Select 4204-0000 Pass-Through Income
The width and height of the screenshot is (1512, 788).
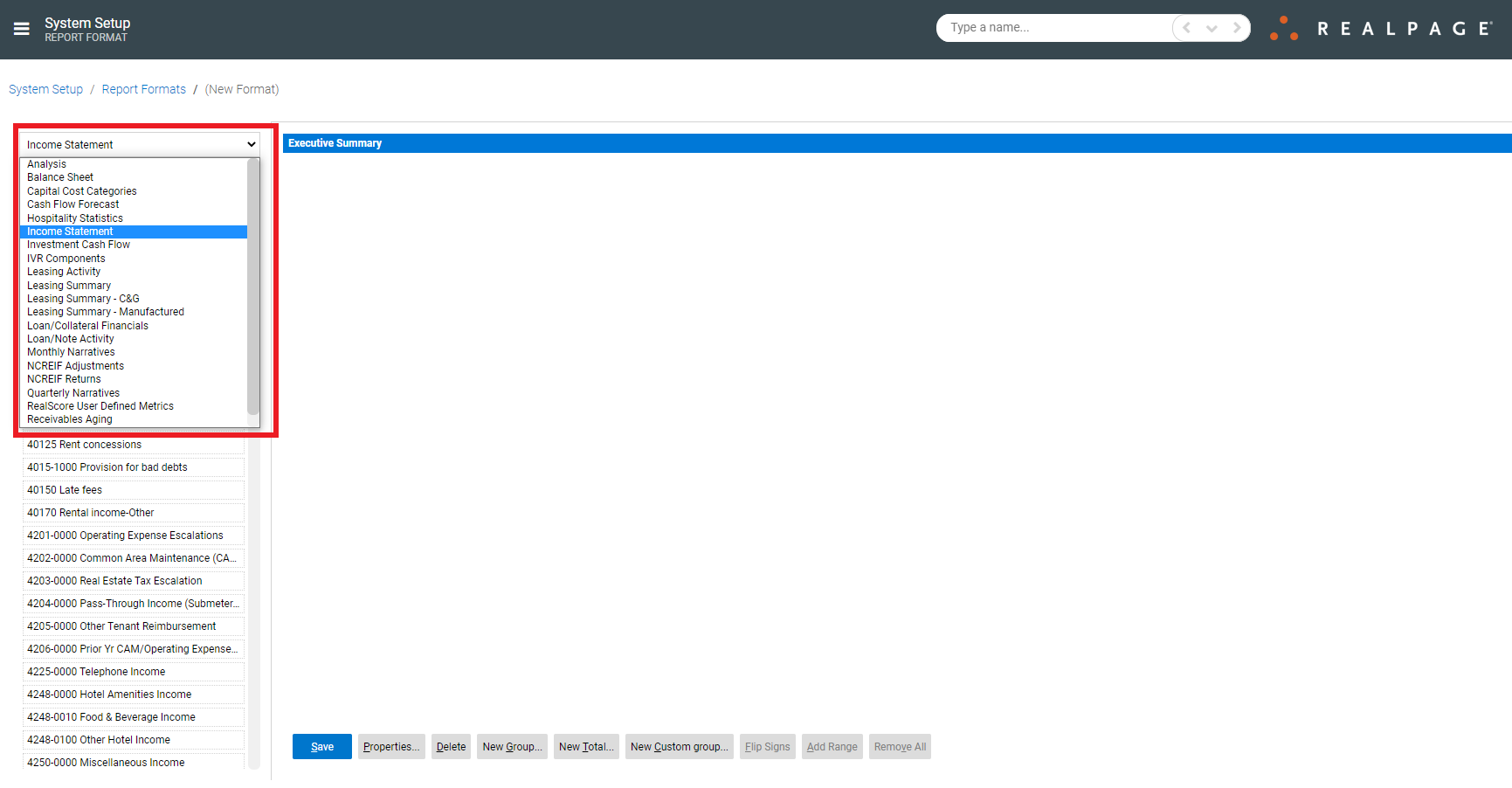point(133,604)
